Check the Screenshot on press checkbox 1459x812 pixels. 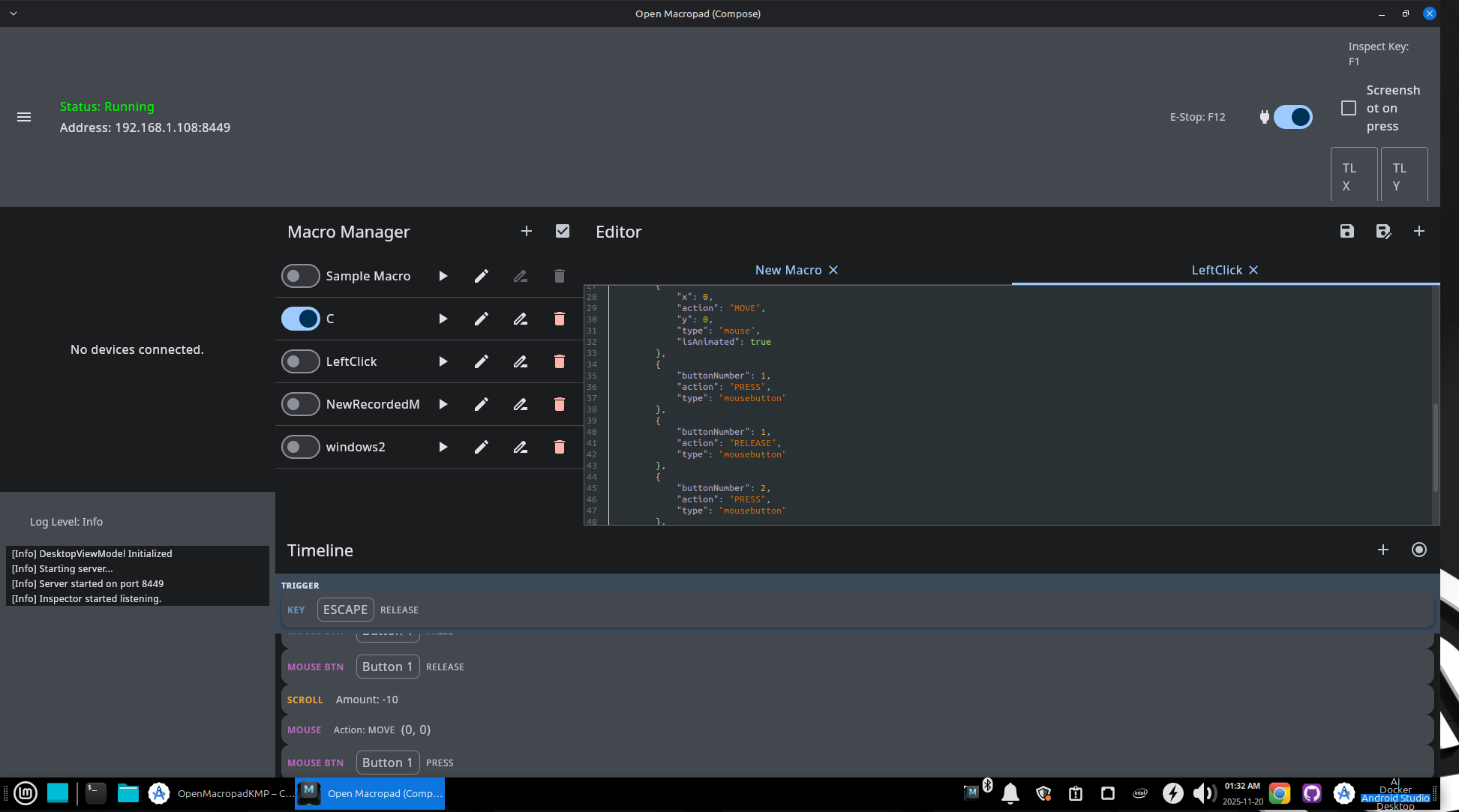[1349, 108]
